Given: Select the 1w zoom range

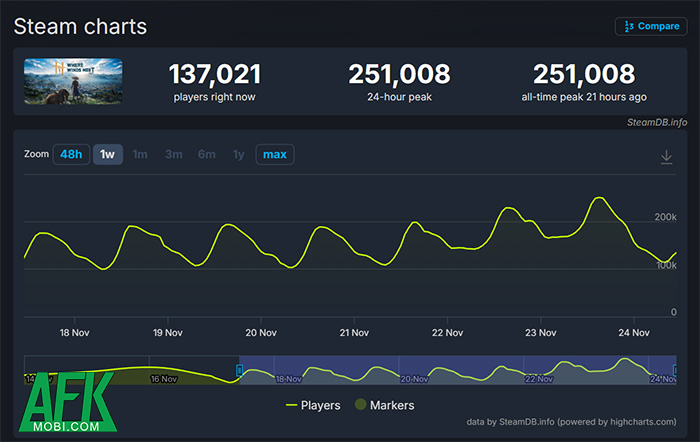Looking at the screenshot, I should (x=106, y=154).
